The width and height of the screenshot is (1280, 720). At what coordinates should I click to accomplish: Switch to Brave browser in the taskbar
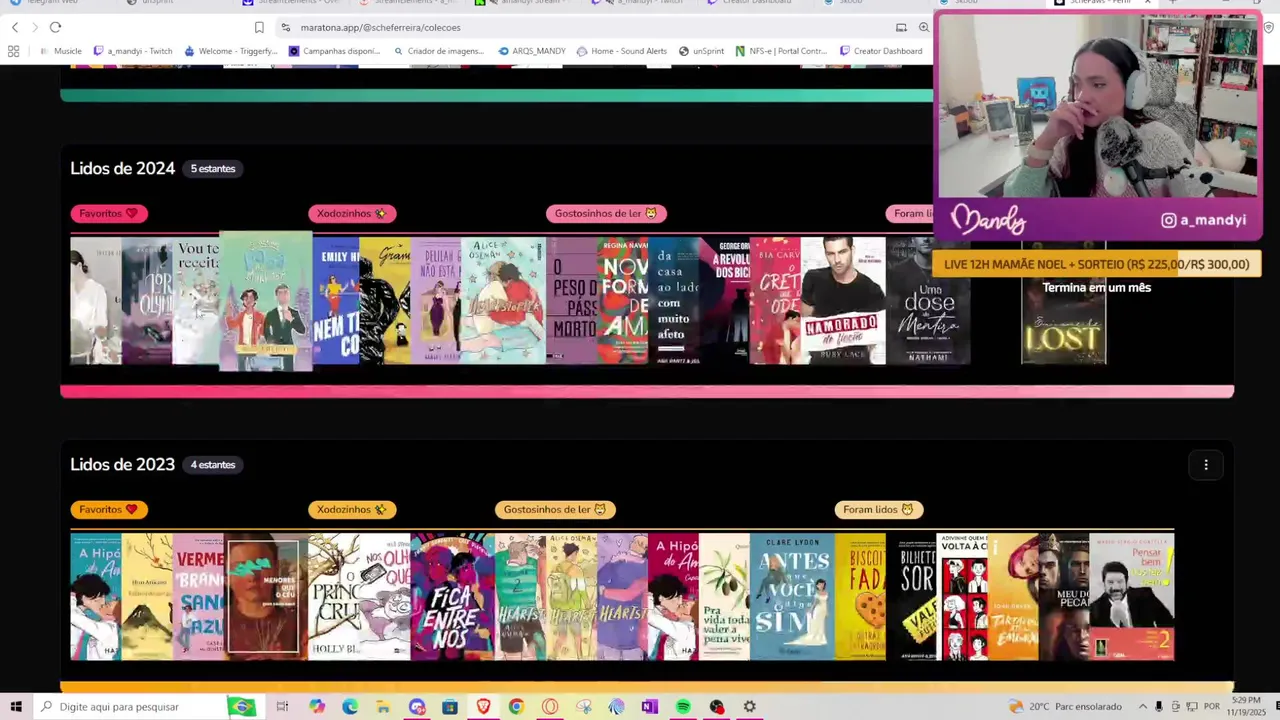(x=483, y=706)
